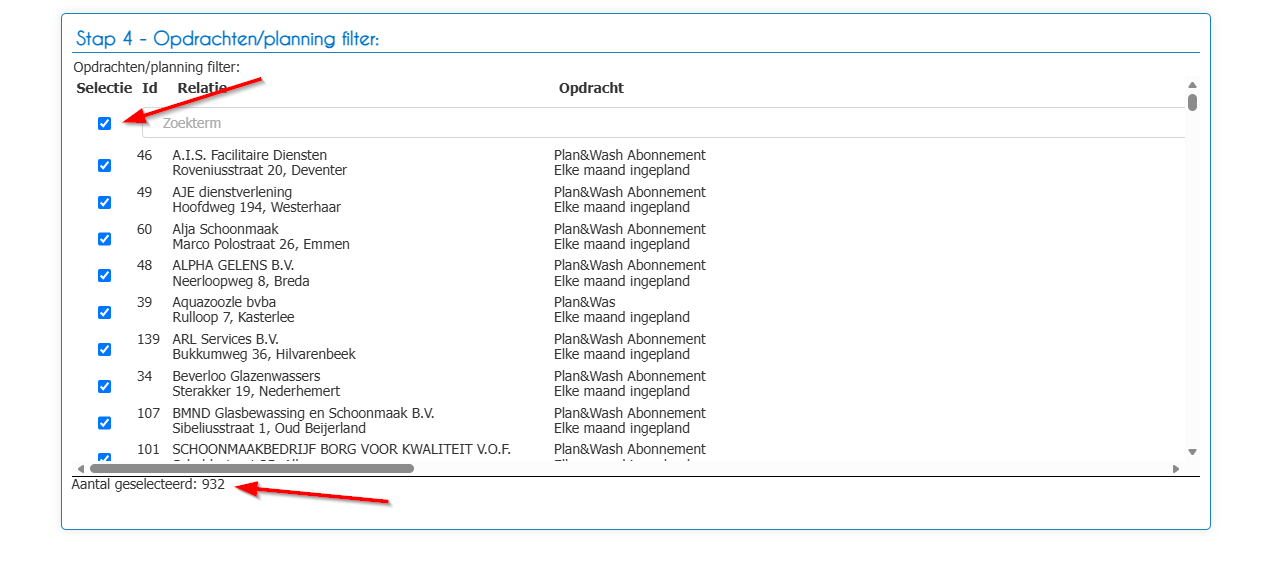Click Id value 107

pyautogui.click(x=148, y=413)
